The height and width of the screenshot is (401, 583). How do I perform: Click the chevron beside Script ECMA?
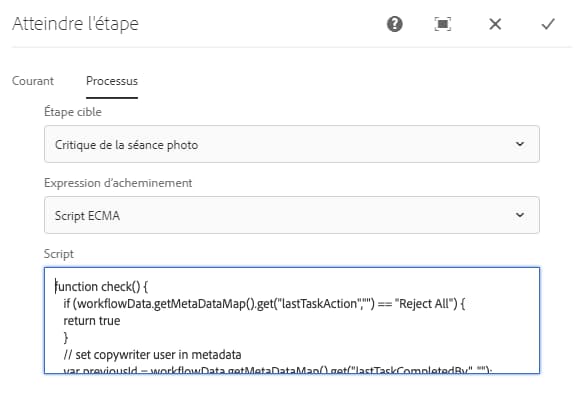[520, 215]
